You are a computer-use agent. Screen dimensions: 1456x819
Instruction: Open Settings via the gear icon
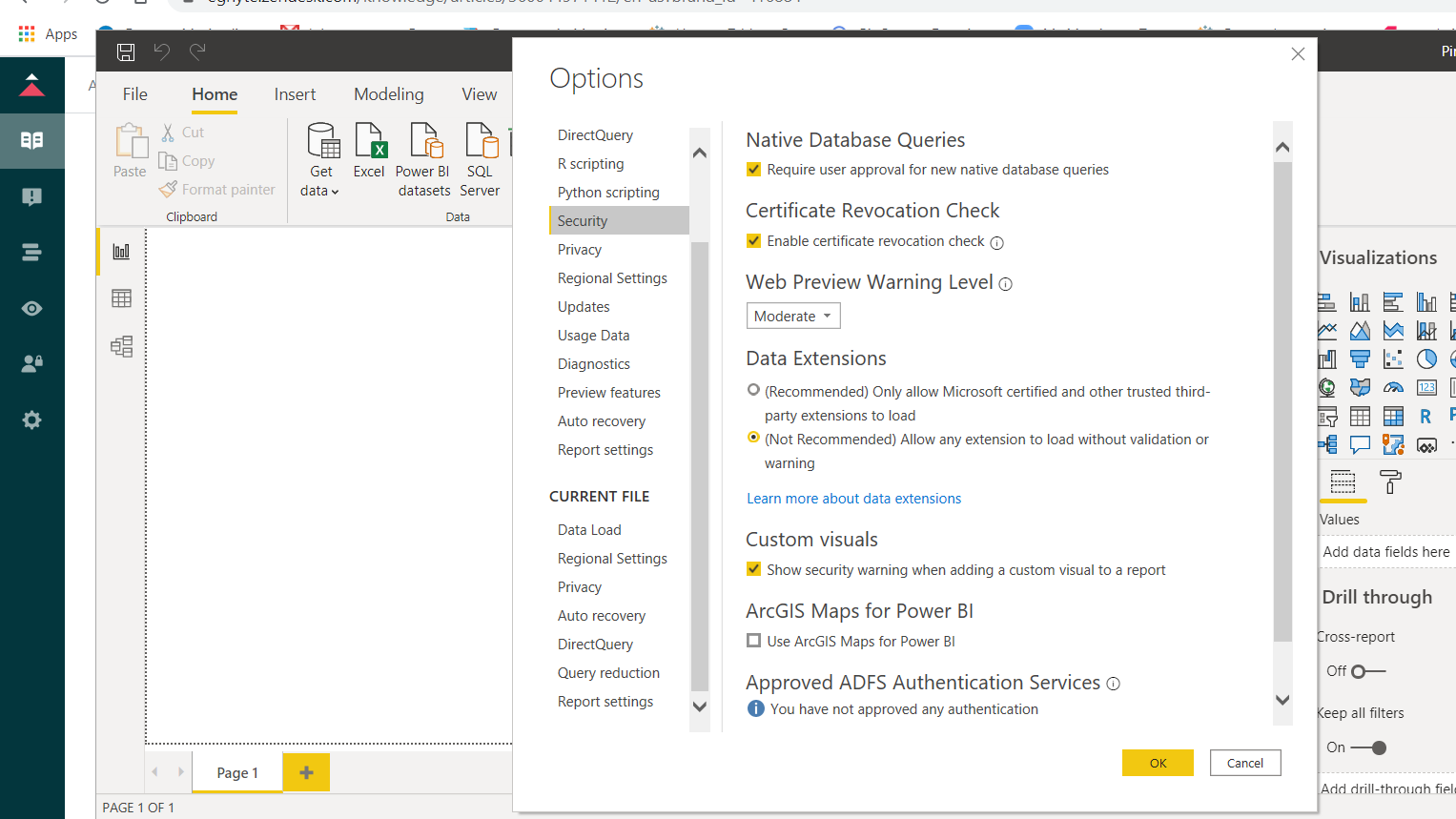pyautogui.click(x=31, y=420)
